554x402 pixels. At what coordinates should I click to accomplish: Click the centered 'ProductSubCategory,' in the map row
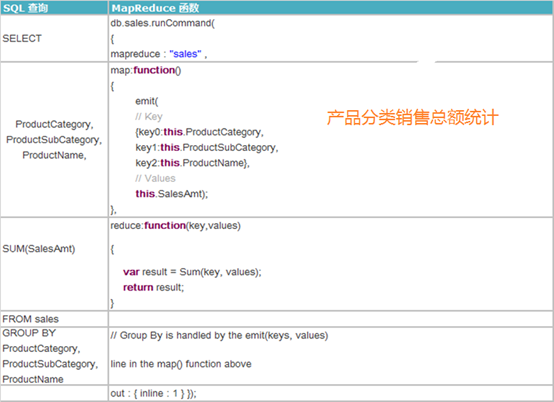pyautogui.click(x=54, y=140)
